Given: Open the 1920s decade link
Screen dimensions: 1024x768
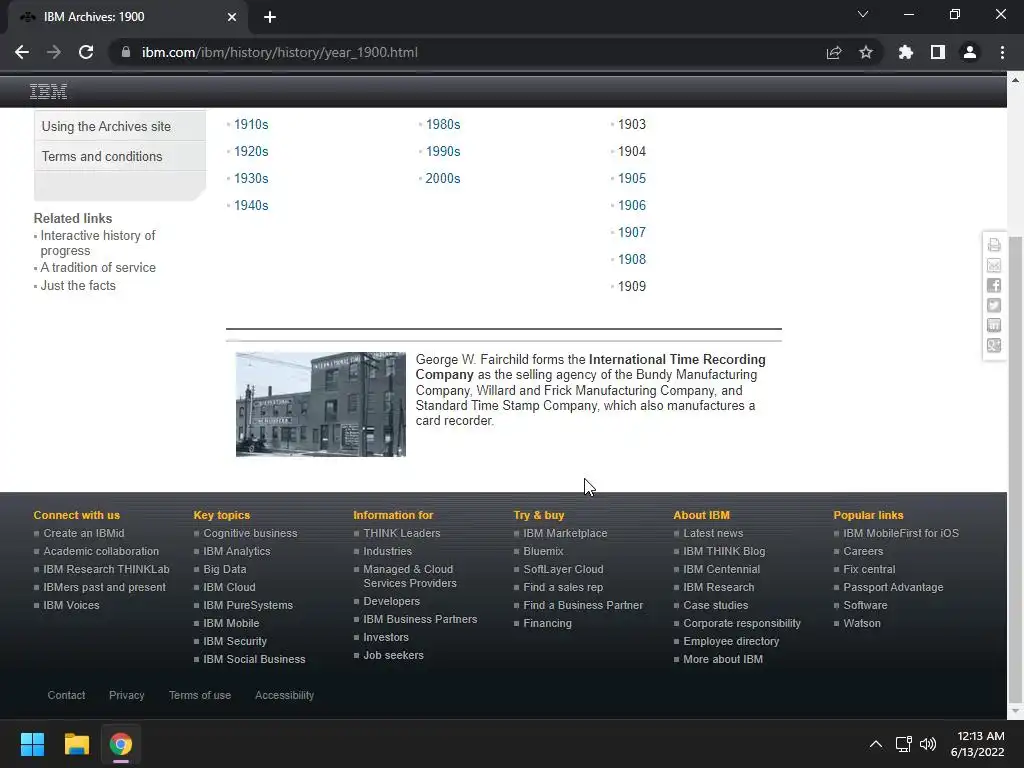Looking at the screenshot, I should click(x=251, y=152).
